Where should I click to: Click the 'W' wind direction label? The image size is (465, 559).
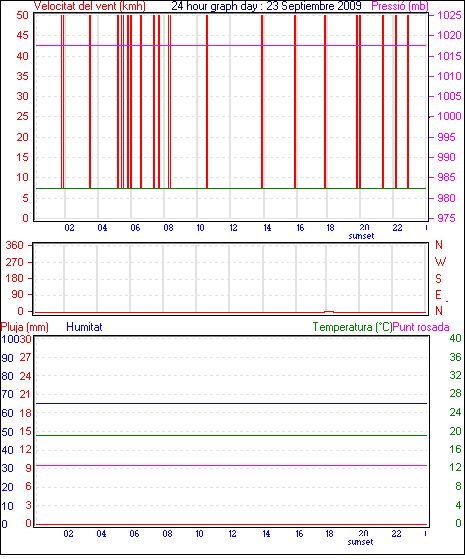pyautogui.click(x=440, y=262)
